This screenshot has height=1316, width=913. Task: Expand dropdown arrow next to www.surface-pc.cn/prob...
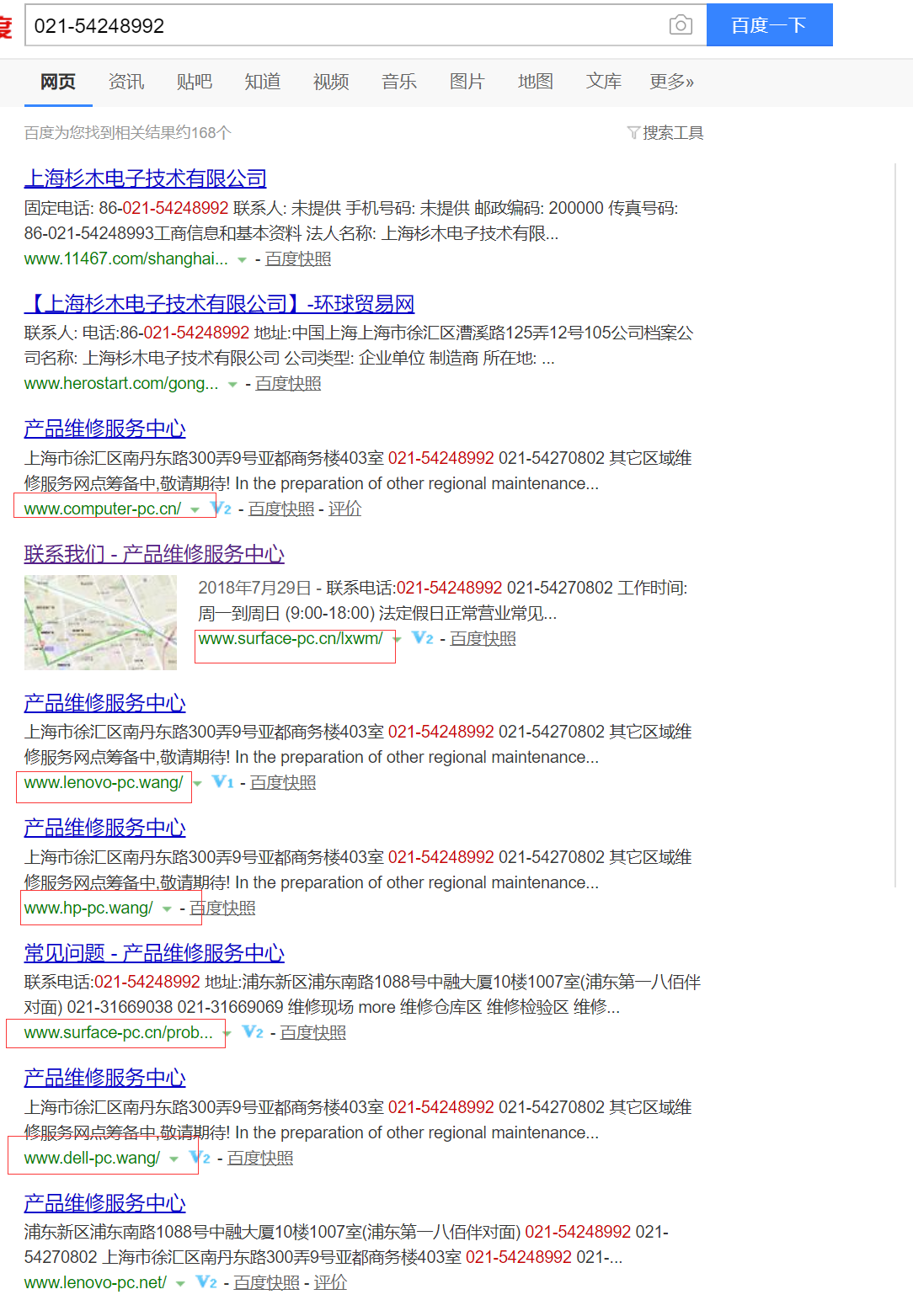(x=227, y=1034)
